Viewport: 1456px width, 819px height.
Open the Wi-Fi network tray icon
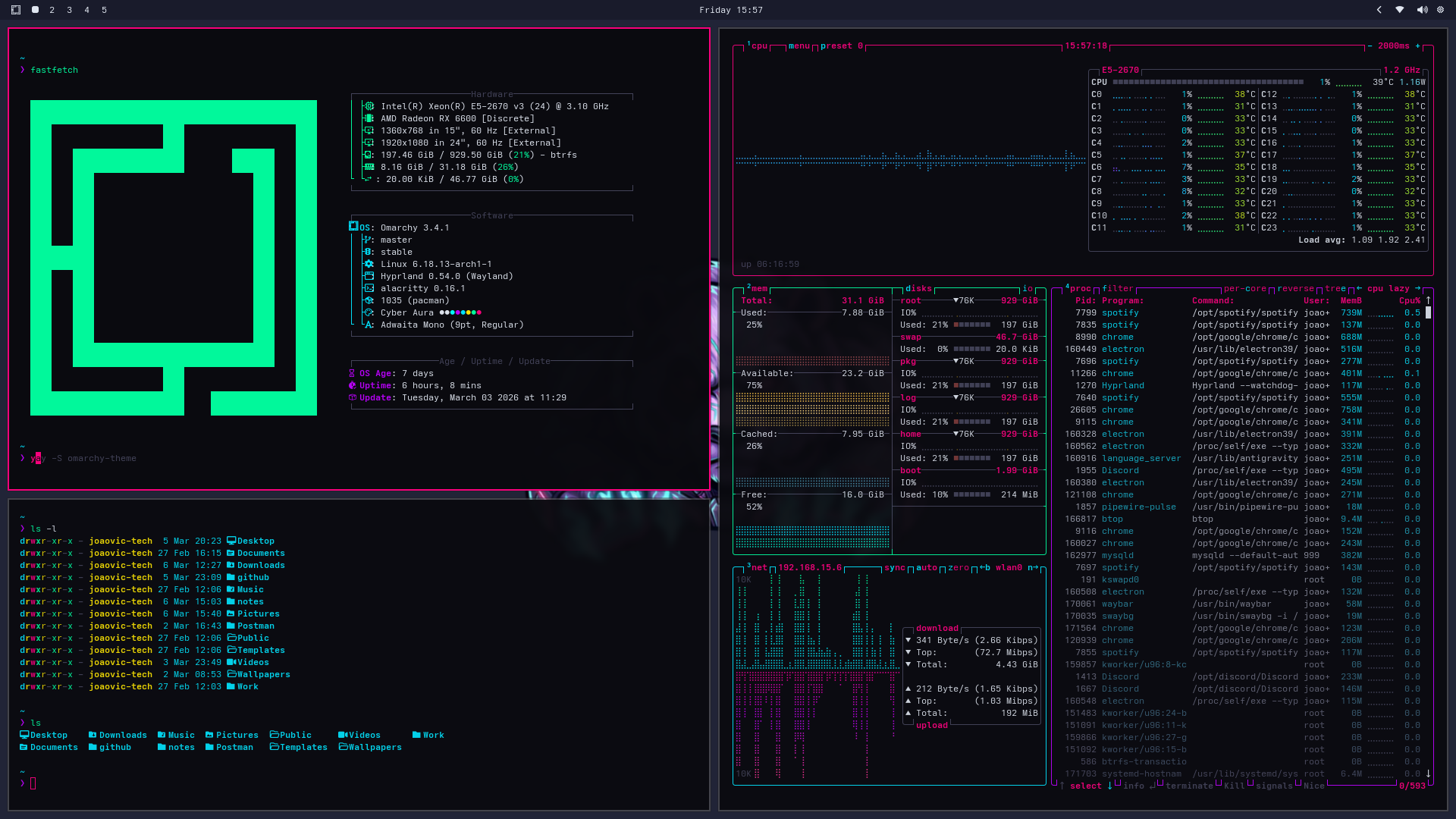(1400, 10)
